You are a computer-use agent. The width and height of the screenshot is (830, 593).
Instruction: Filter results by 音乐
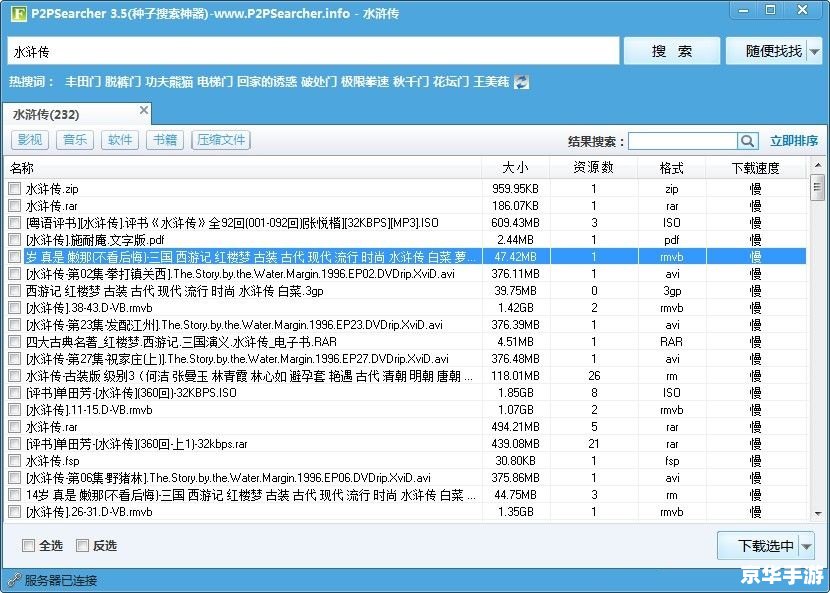[x=75, y=140]
